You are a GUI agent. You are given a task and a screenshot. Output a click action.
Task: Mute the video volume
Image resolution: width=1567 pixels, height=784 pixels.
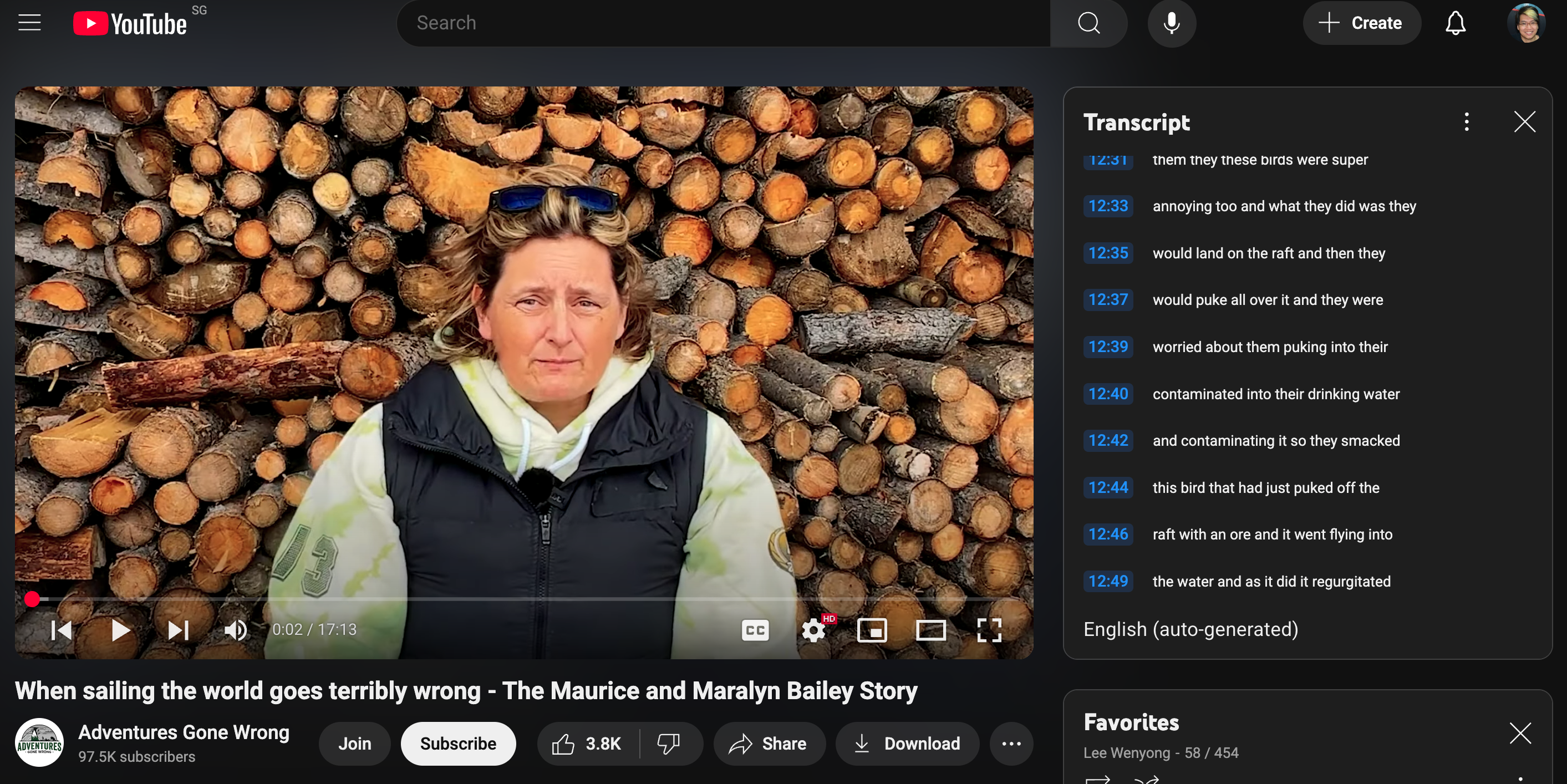(x=236, y=630)
